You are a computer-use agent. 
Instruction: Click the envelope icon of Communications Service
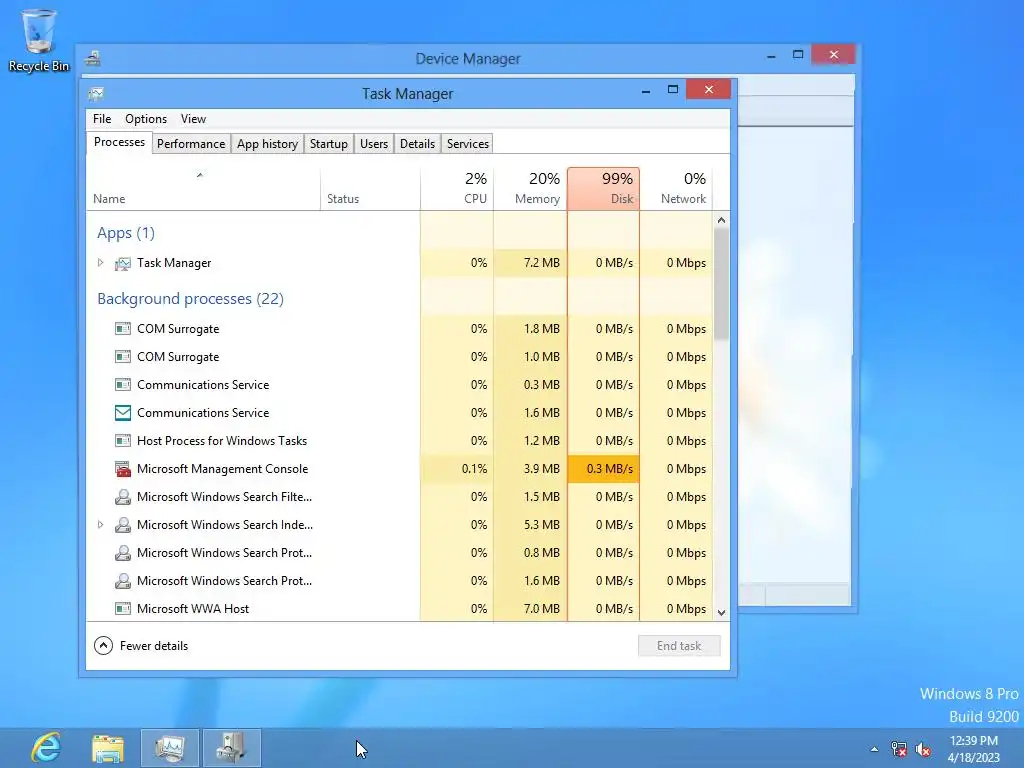point(123,413)
